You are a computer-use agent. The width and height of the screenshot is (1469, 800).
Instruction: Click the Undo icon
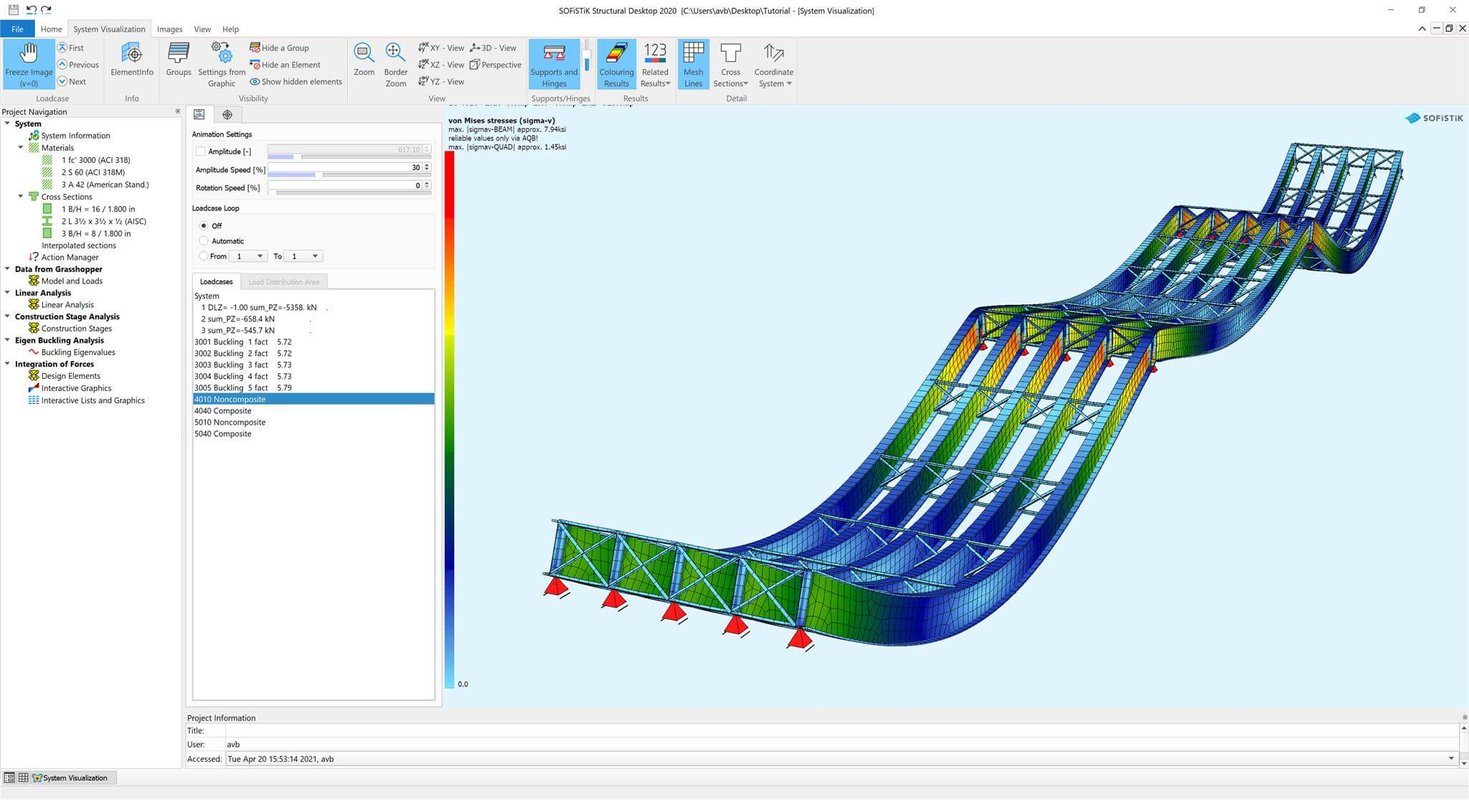coord(30,9)
